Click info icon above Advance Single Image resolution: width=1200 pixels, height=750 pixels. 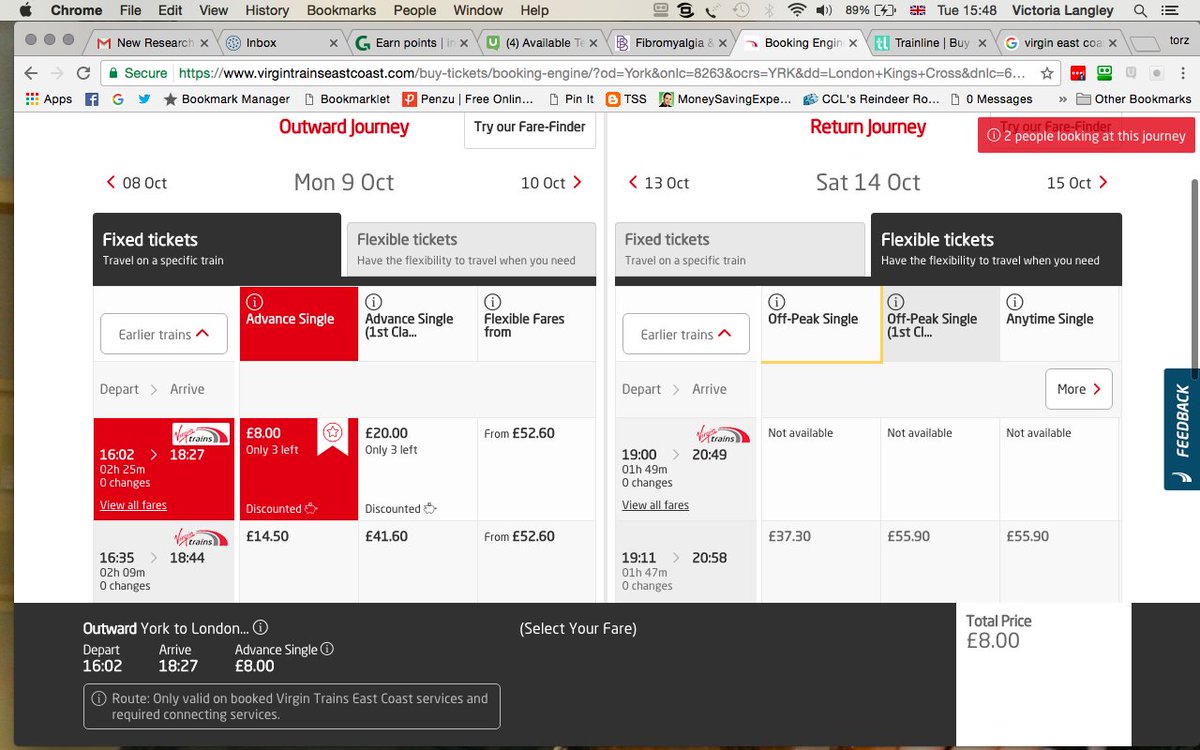[x=254, y=302]
